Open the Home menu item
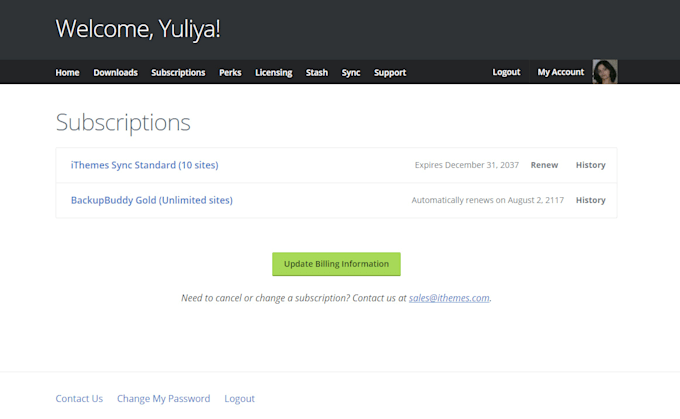This screenshot has height=419, width=680. 67,72
